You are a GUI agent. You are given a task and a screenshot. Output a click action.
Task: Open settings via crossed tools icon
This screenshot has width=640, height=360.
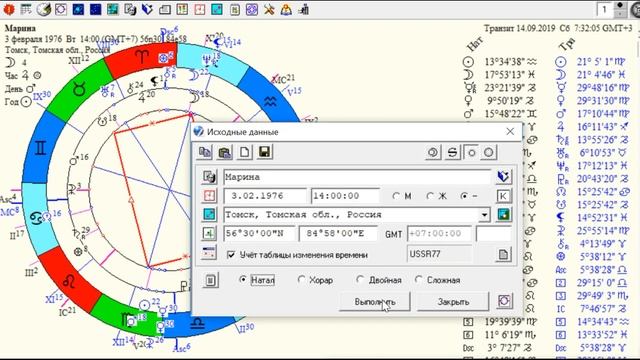(269, 9)
